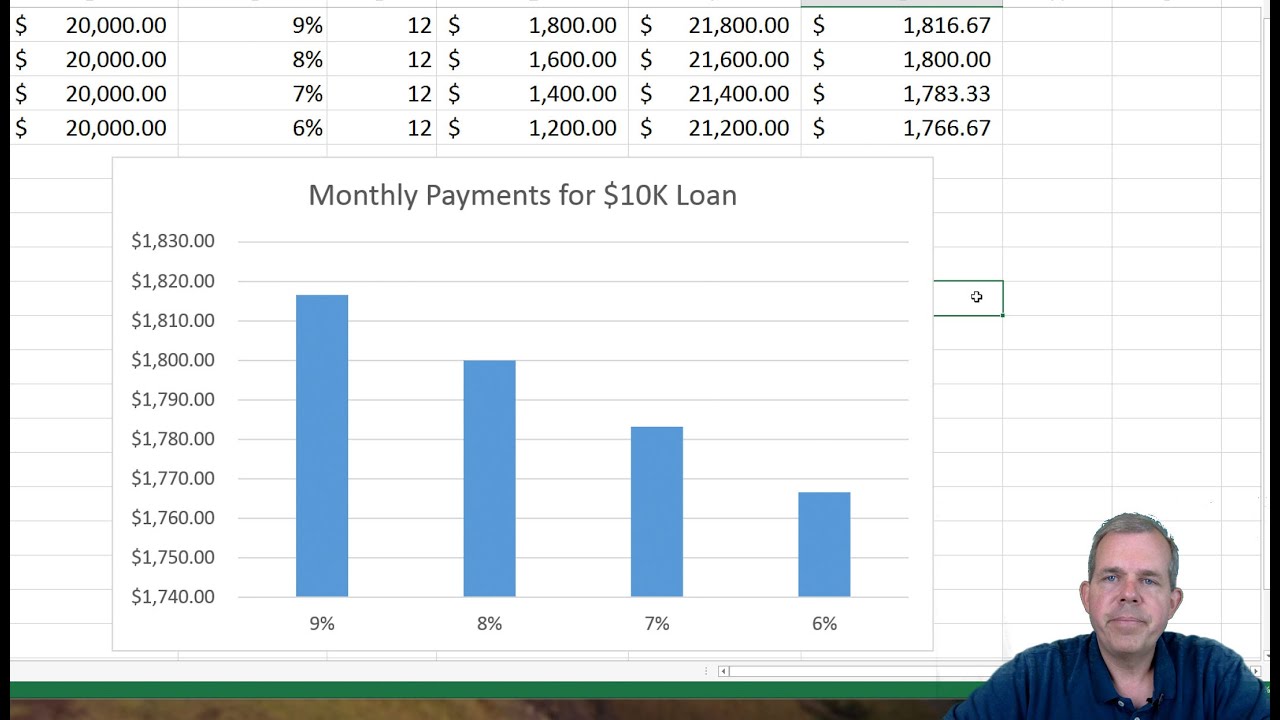Click the $1,740.00 axis label

[173, 596]
